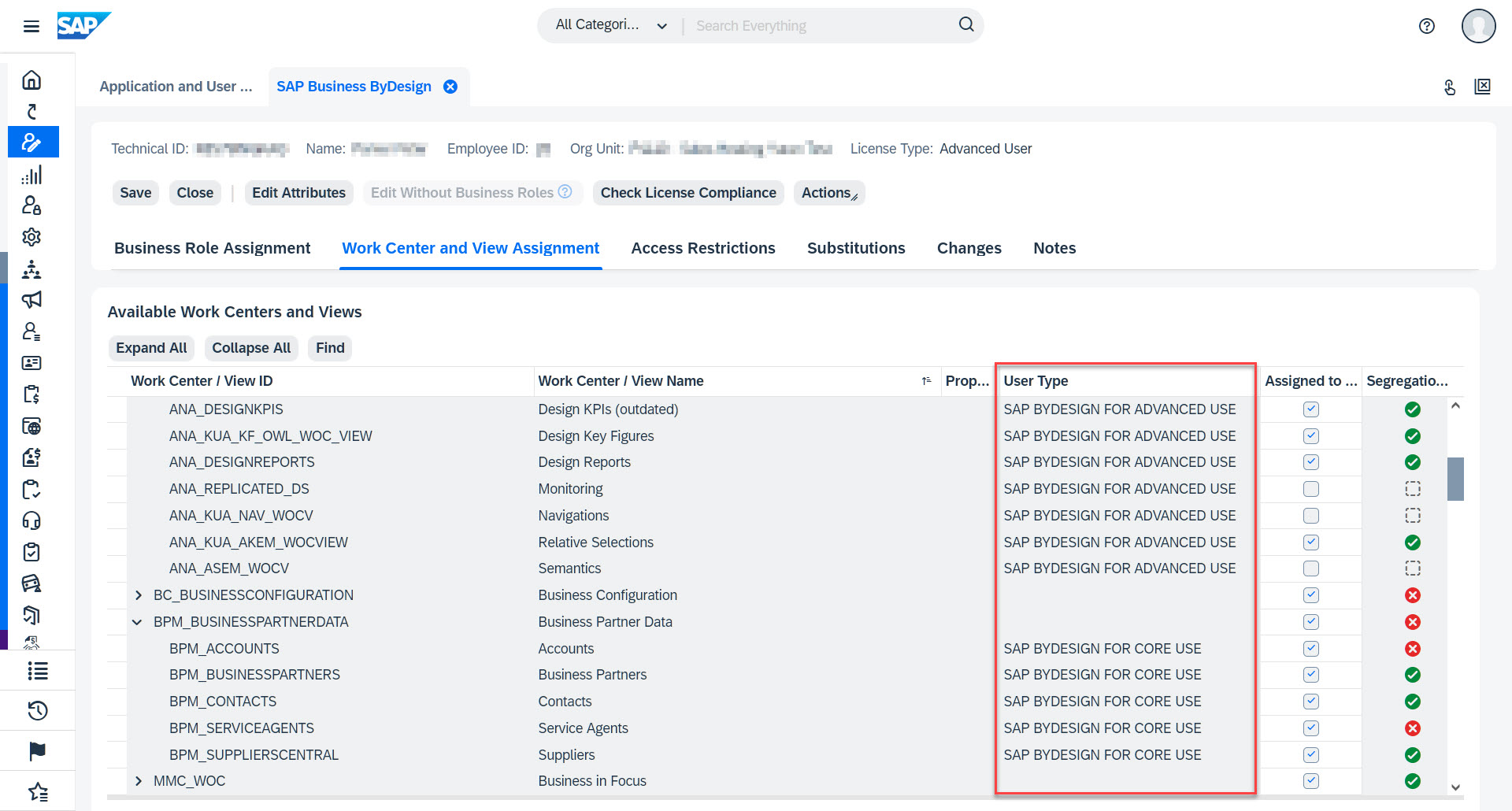
Task: Toggle the Assigned checkbox for Design KPIs (outdated)
Action: coord(1311,409)
